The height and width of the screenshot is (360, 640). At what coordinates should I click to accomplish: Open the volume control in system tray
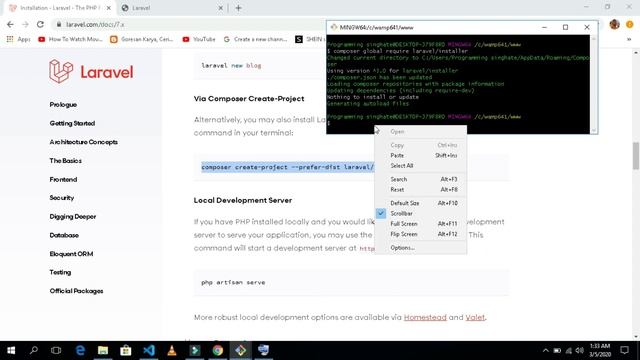point(579,350)
